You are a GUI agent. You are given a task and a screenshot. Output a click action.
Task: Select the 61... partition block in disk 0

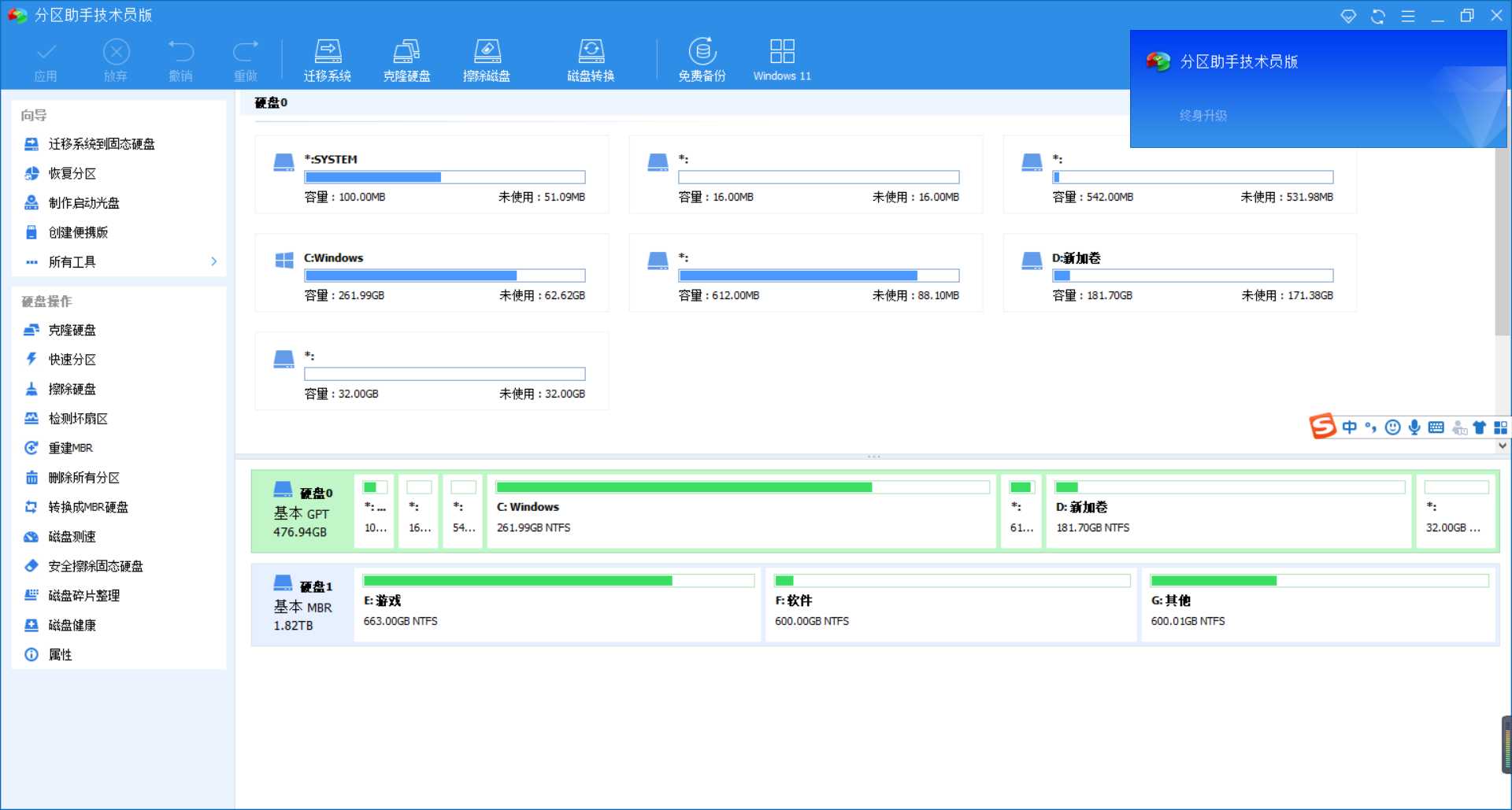1021,511
